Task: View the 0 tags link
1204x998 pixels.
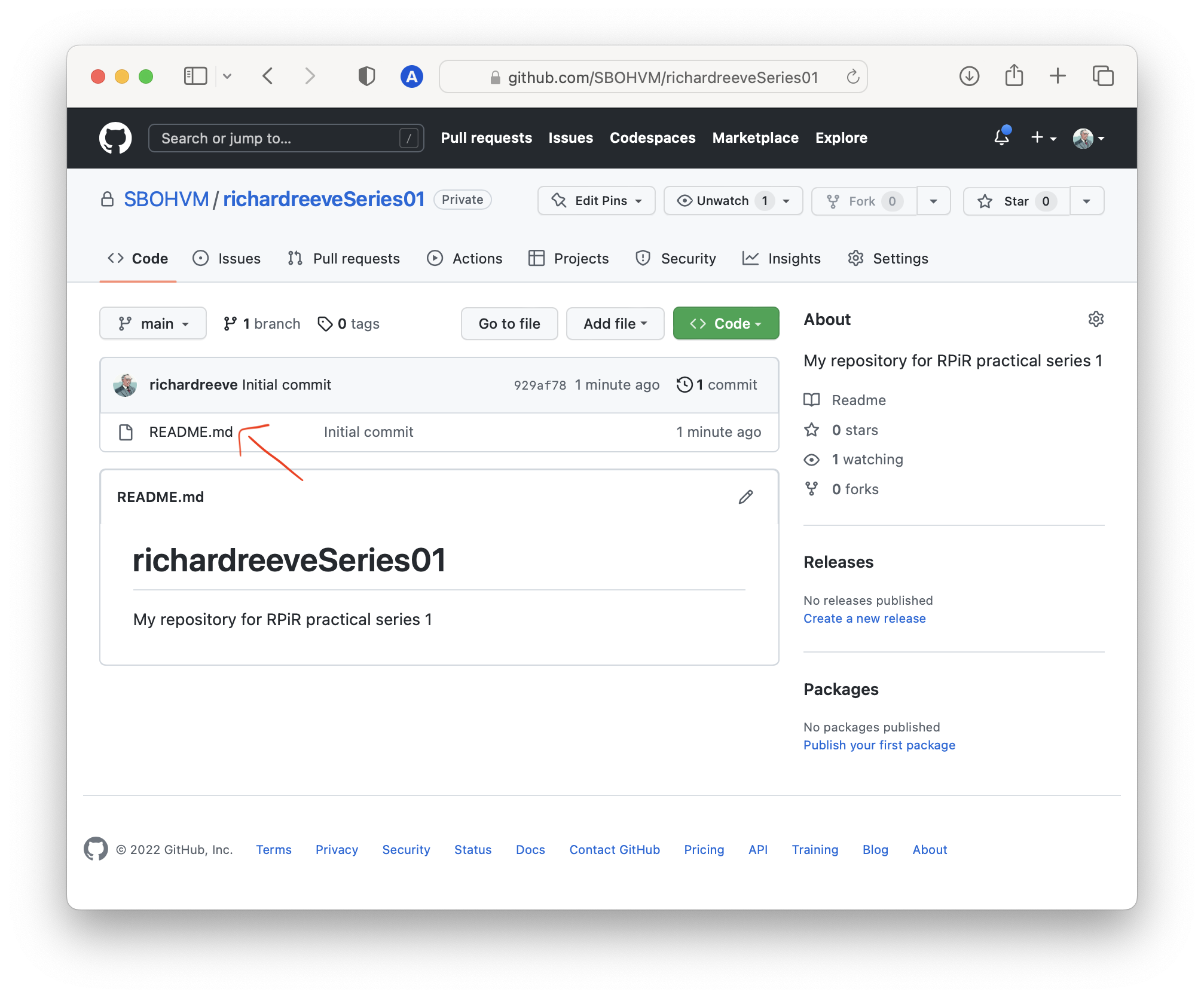Action: coord(349,323)
